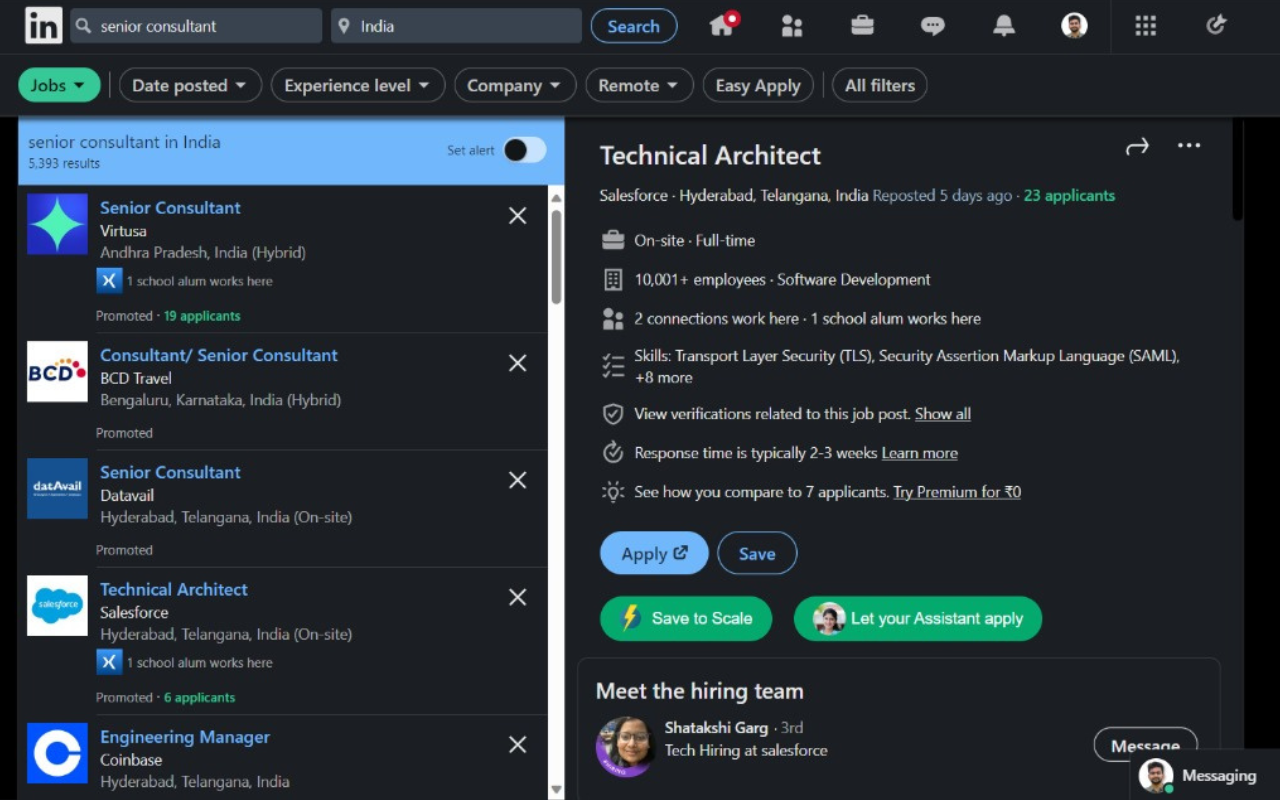1280x800 pixels.
Task: Toggle the Set alert switch
Action: (525, 150)
